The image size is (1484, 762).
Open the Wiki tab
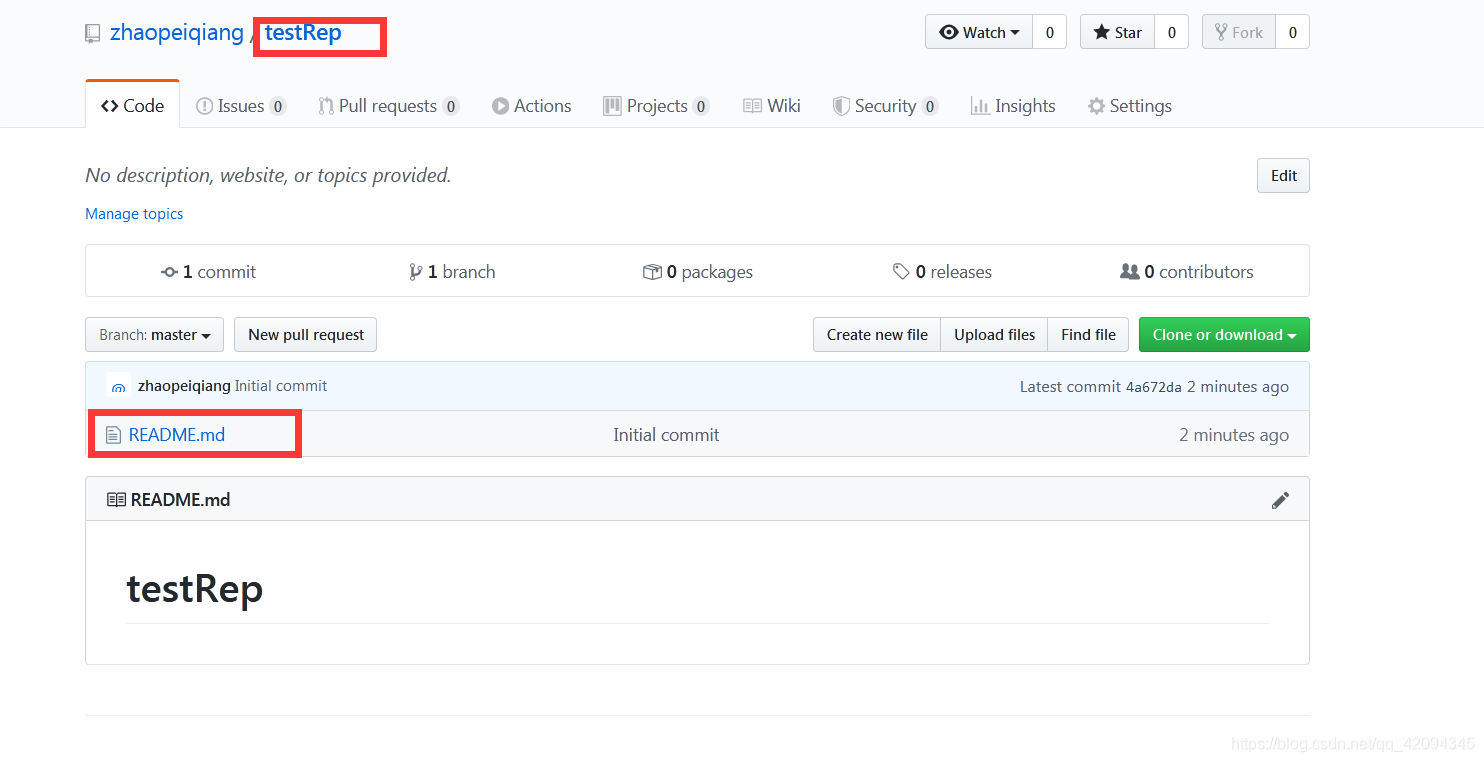[x=772, y=106]
